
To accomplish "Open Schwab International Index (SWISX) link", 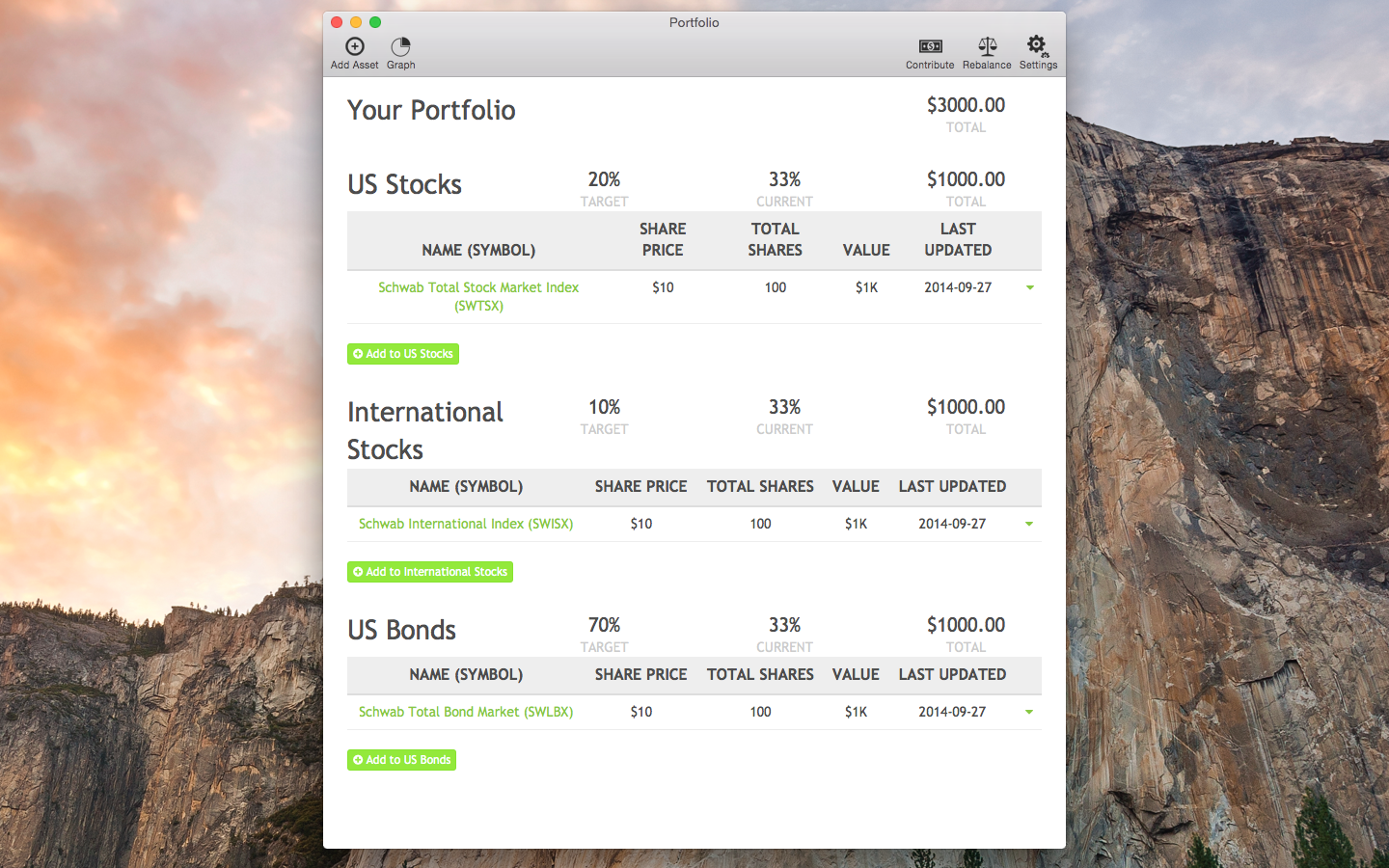I will [x=466, y=524].
